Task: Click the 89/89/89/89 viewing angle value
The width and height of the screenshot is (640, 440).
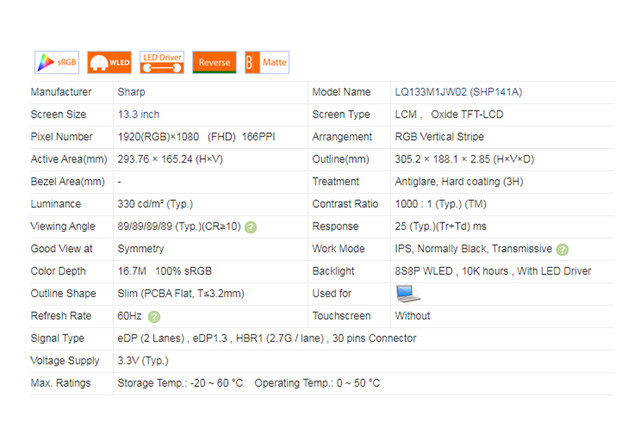Action: tap(179, 227)
